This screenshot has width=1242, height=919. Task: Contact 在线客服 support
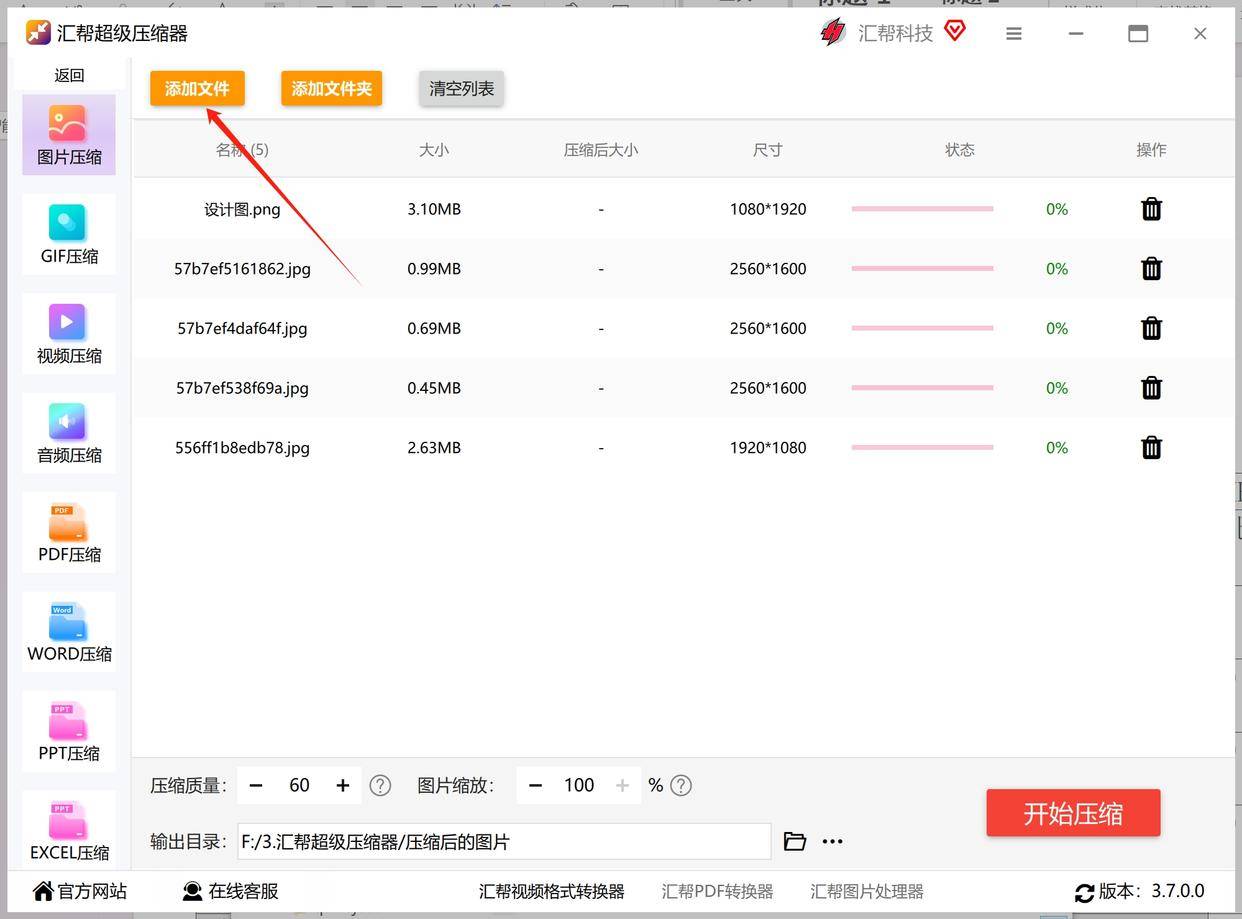(x=230, y=891)
